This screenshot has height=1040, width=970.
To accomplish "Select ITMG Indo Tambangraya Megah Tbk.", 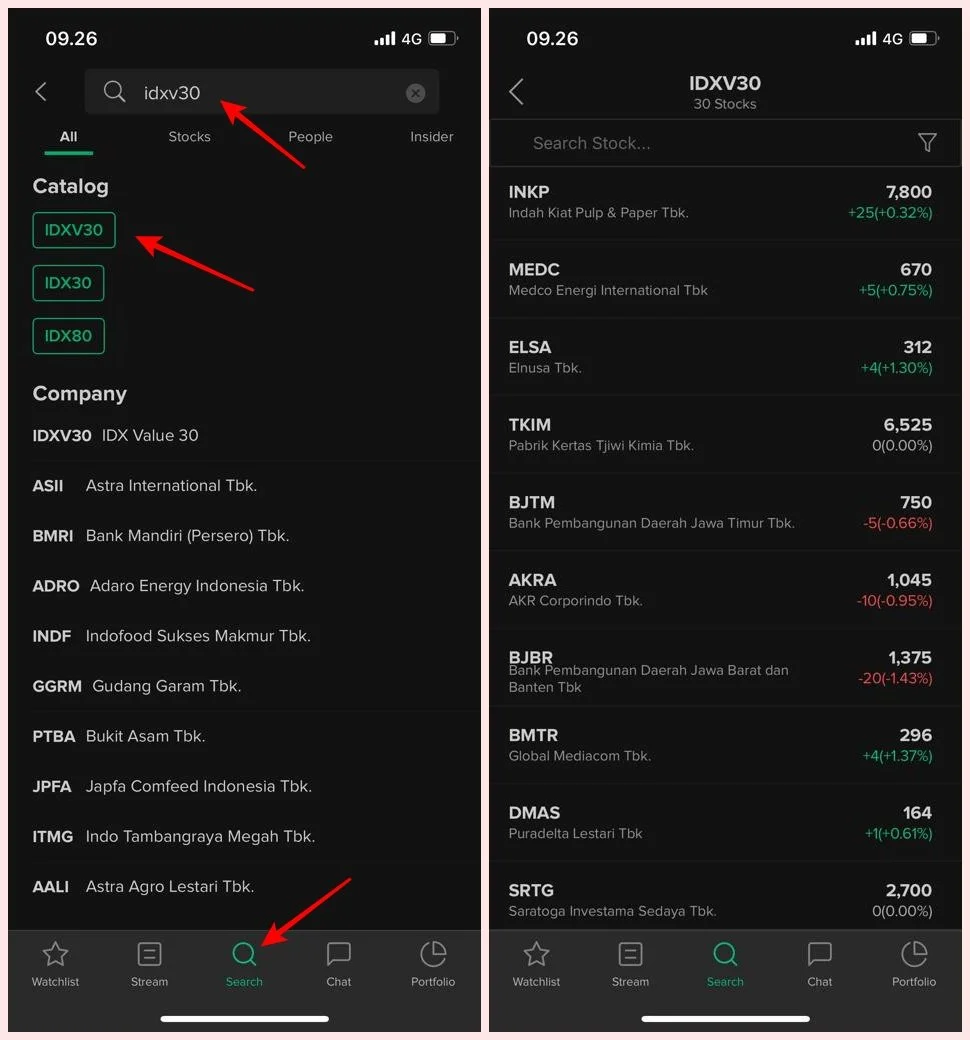I will (x=244, y=836).
